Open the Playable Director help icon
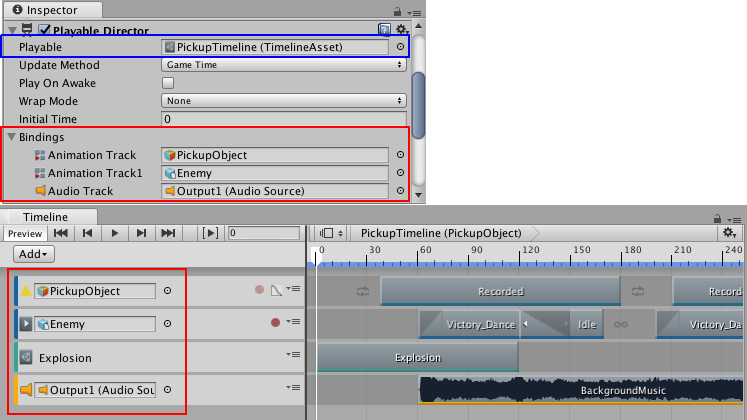The height and width of the screenshot is (420, 747). click(384, 30)
